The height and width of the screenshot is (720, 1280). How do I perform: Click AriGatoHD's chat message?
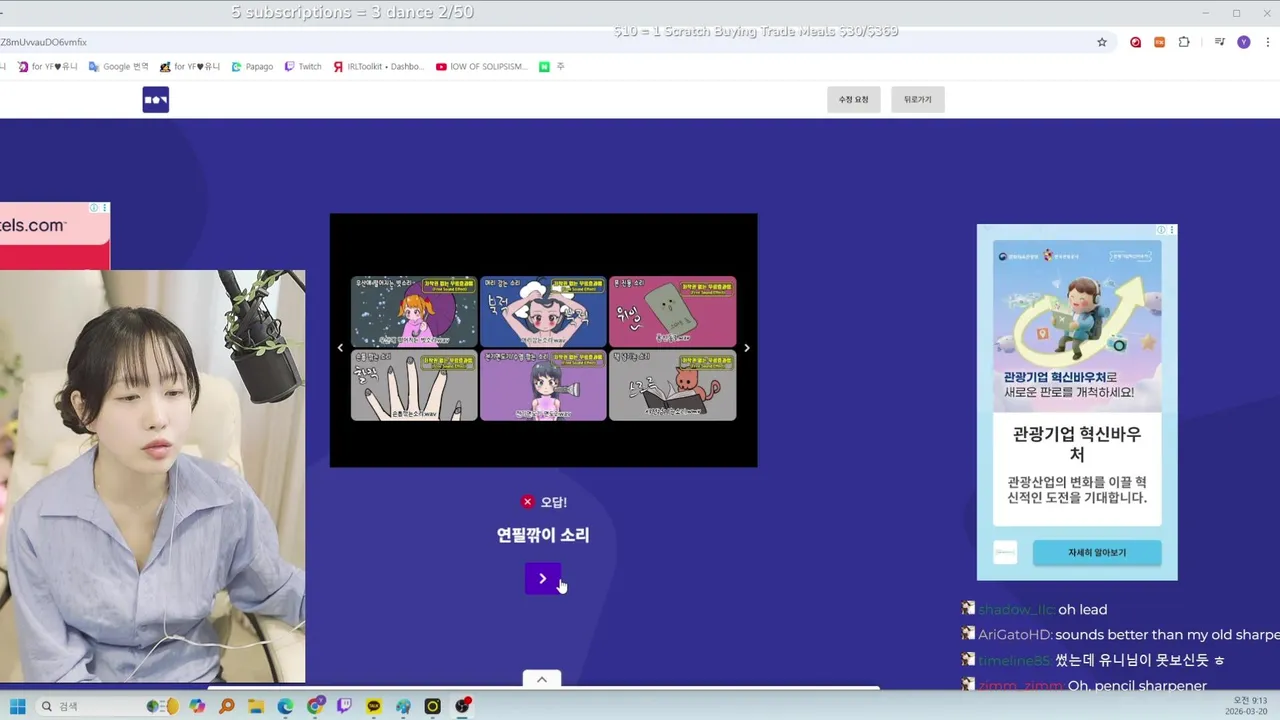click(1120, 635)
